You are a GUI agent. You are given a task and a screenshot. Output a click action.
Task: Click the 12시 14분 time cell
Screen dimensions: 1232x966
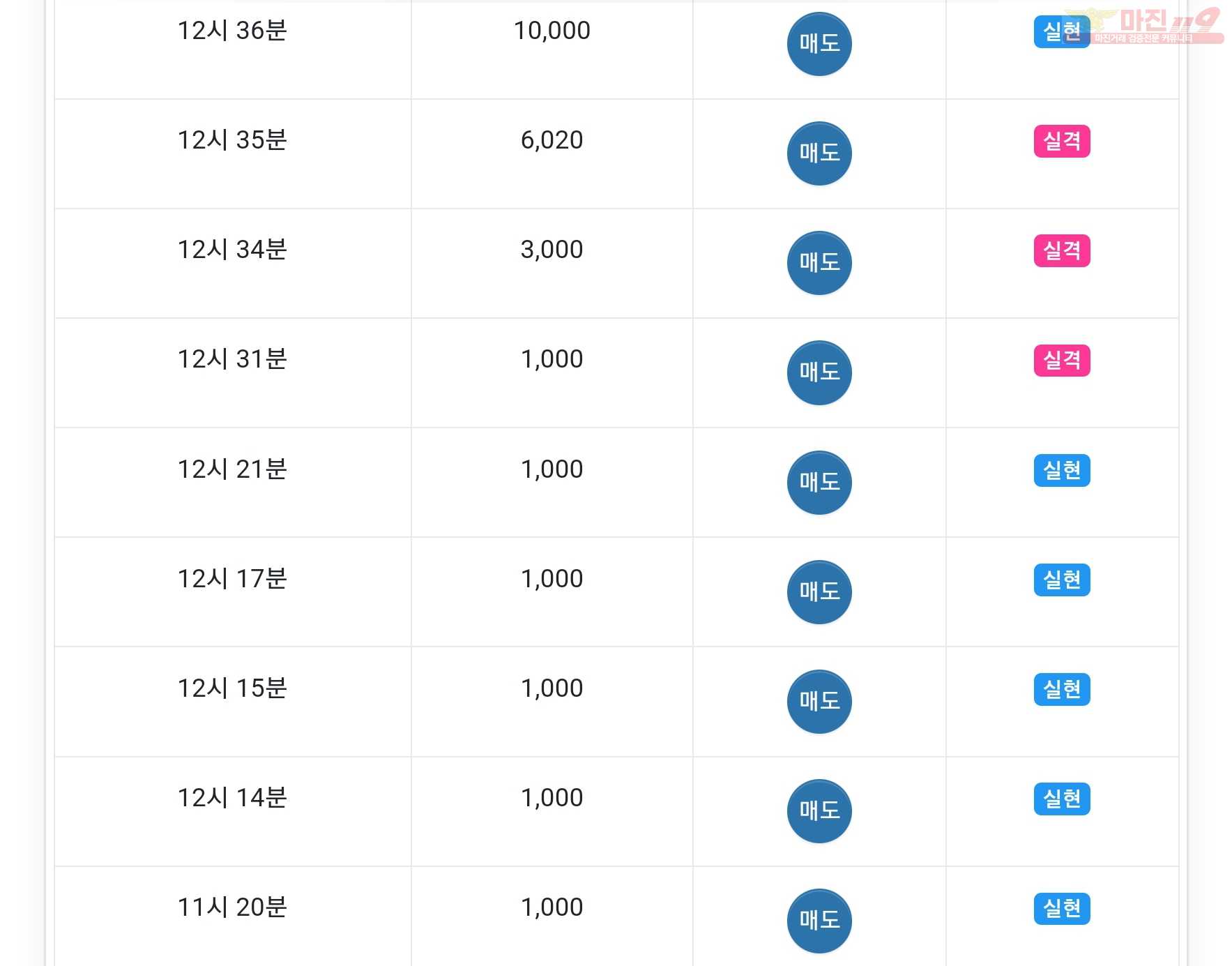click(x=233, y=811)
